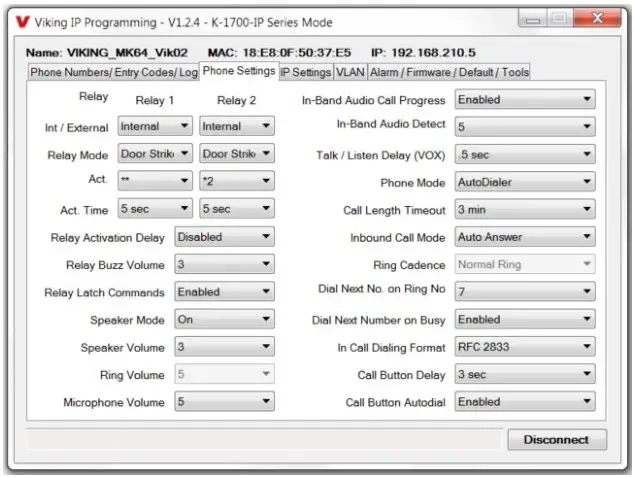
Task: Open Talk / Listen Delay (VOX) dropdown
Action: pyautogui.click(x=525, y=154)
